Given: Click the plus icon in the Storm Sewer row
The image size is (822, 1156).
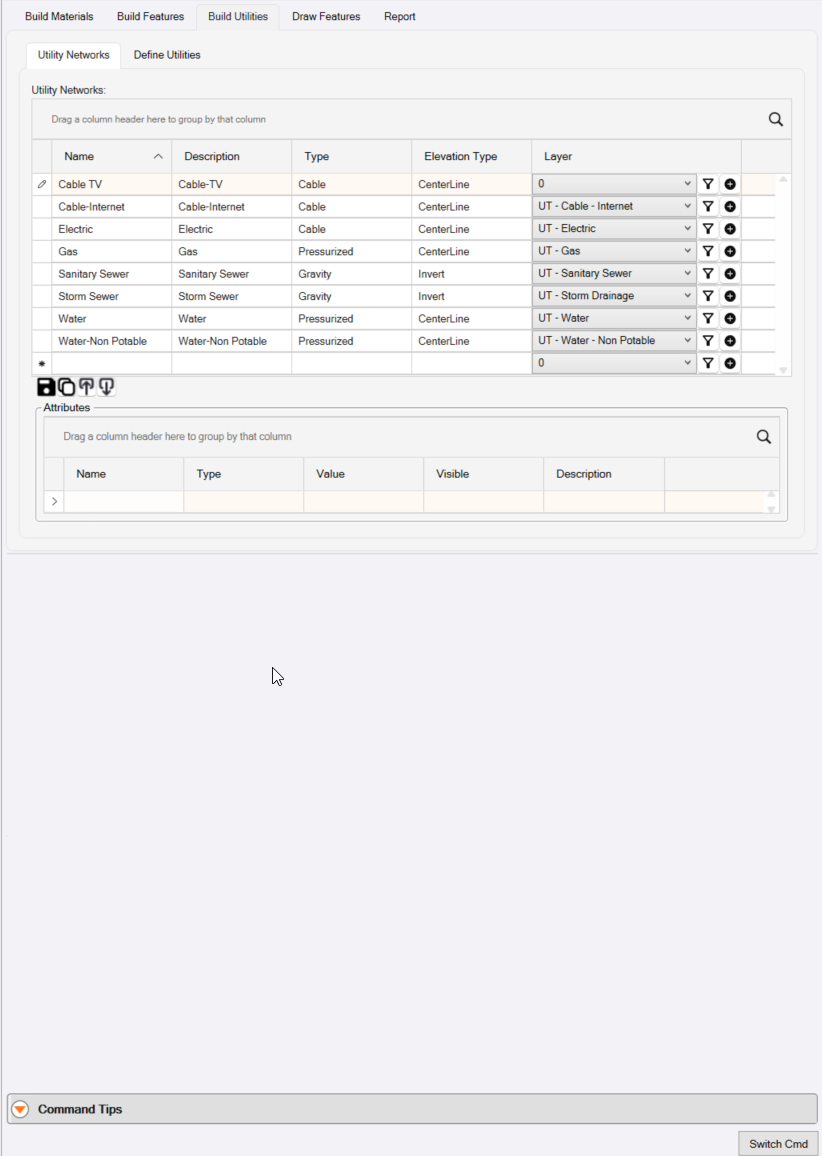Looking at the screenshot, I should (x=730, y=296).
